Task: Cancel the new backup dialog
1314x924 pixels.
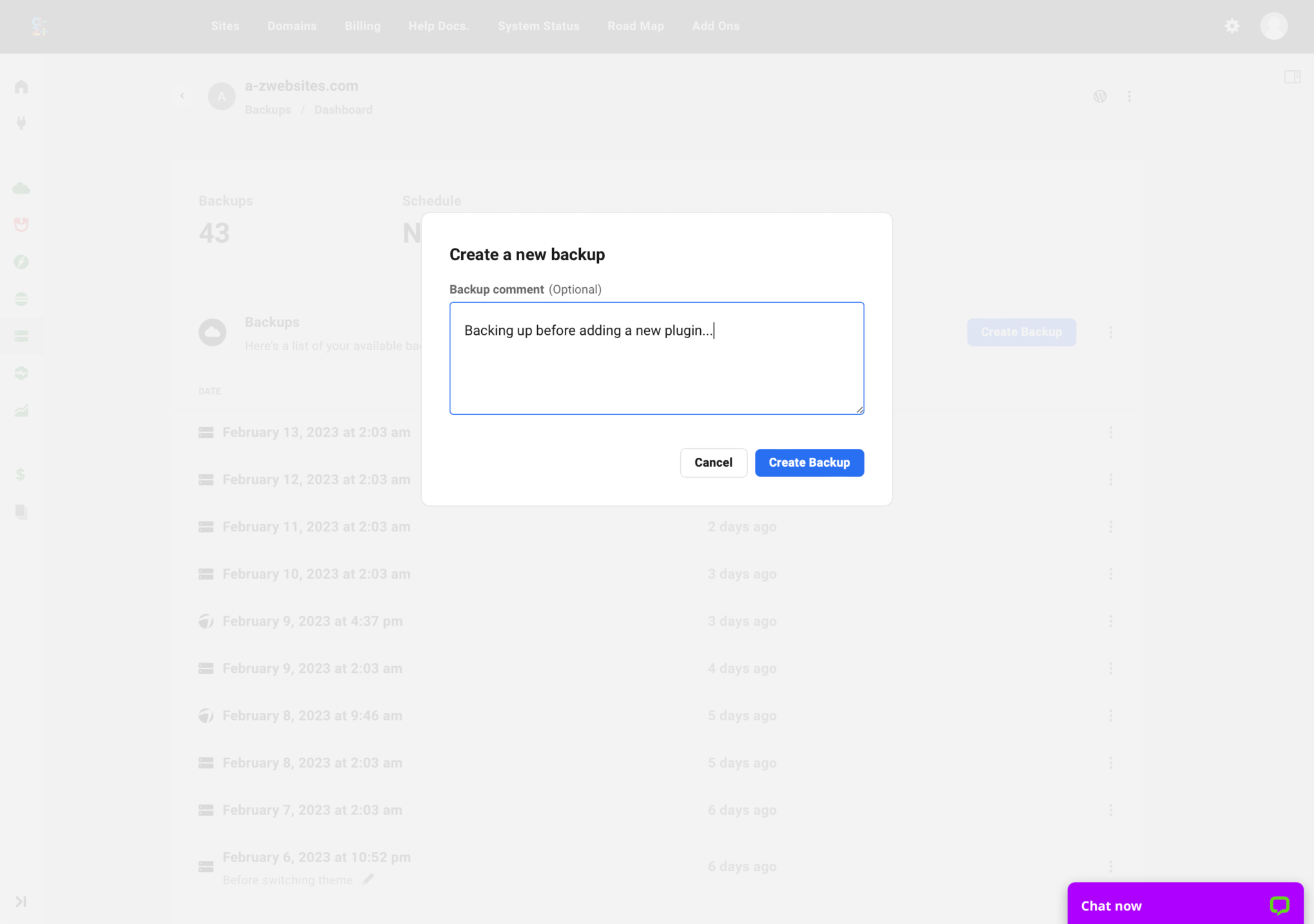Action: (x=713, y=462)
